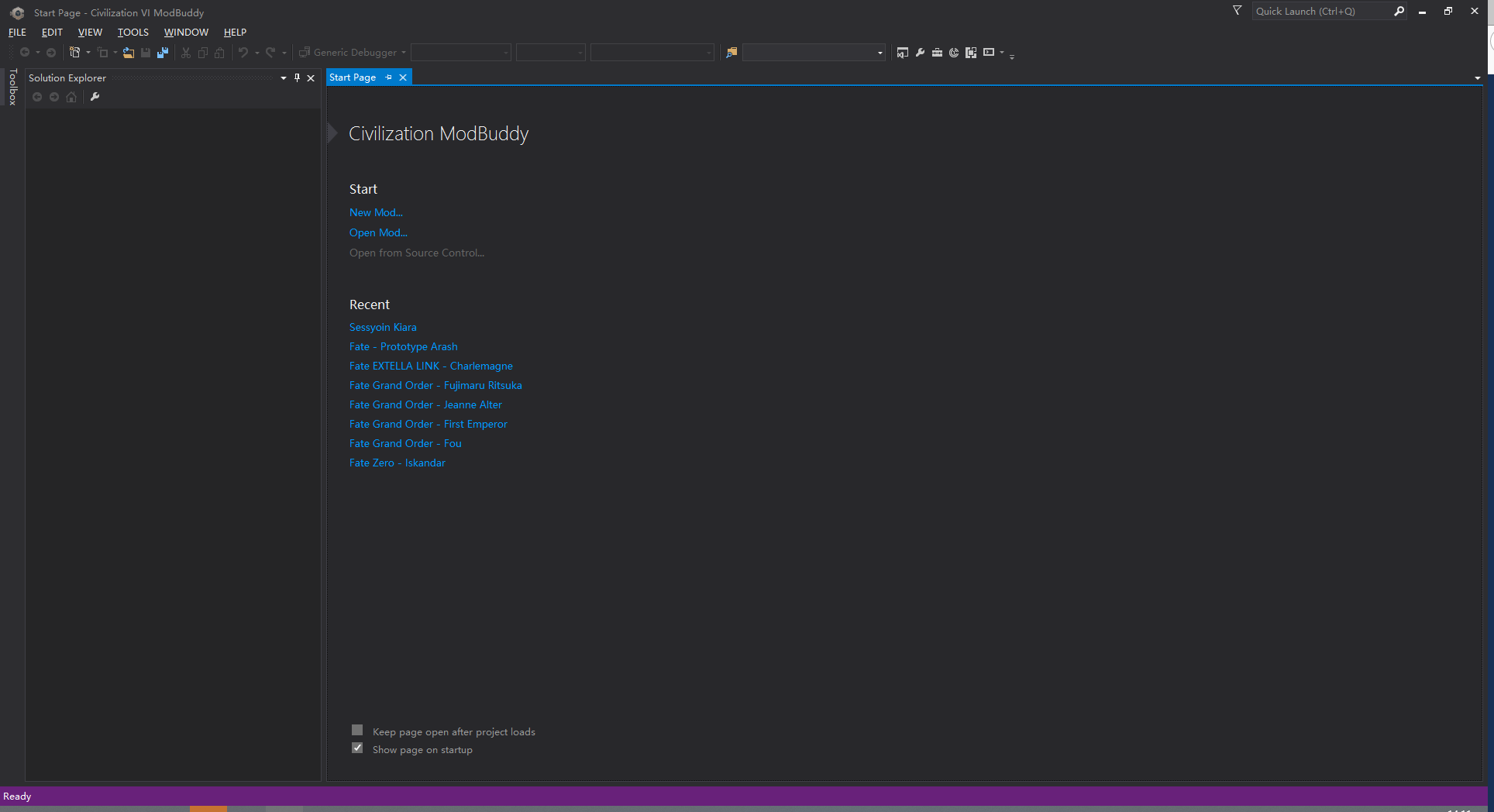Close the Solution Explorer panel

pyautogui.click(x=311, y=77)
